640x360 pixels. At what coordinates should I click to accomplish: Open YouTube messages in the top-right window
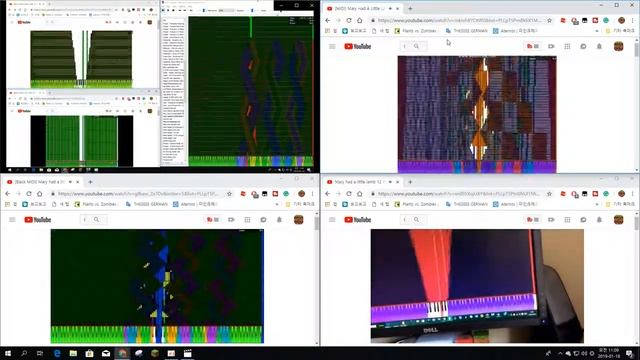pos(583,47)
